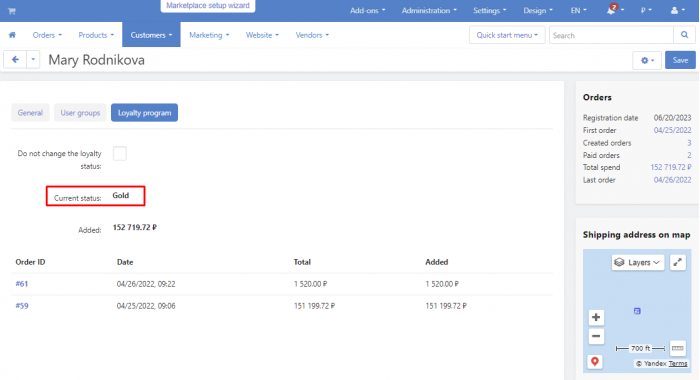Click the Total spend 152 719.72 link
This screenshot has width=700, height=380.
[671, 167]
